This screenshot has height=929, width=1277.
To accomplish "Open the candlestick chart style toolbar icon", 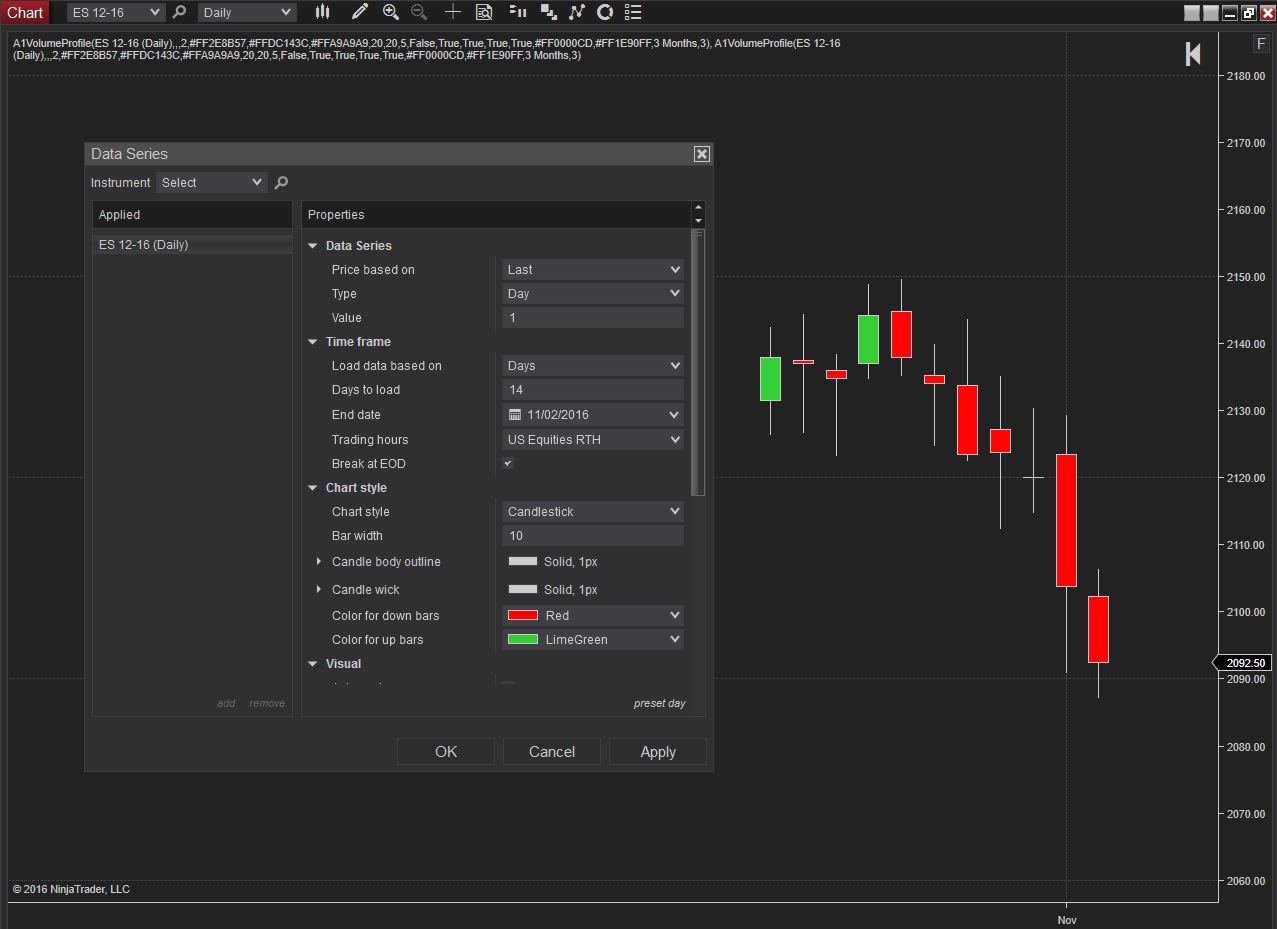I will coord(322,12).
